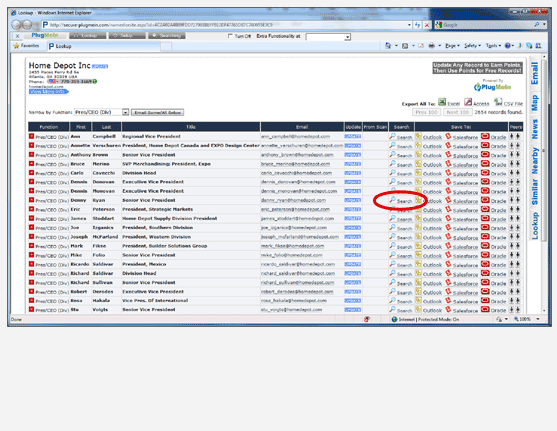Click the Stop icon beside address bar
Image resolution: width=557 pixels, height=431 pixels.
click(x=427, y=25)
